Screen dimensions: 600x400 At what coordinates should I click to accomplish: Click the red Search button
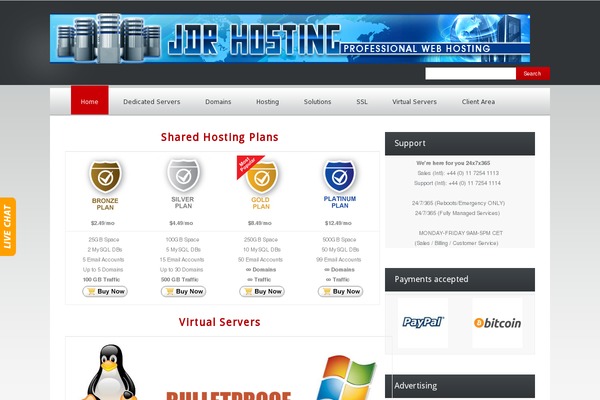[x=533, y=73]
